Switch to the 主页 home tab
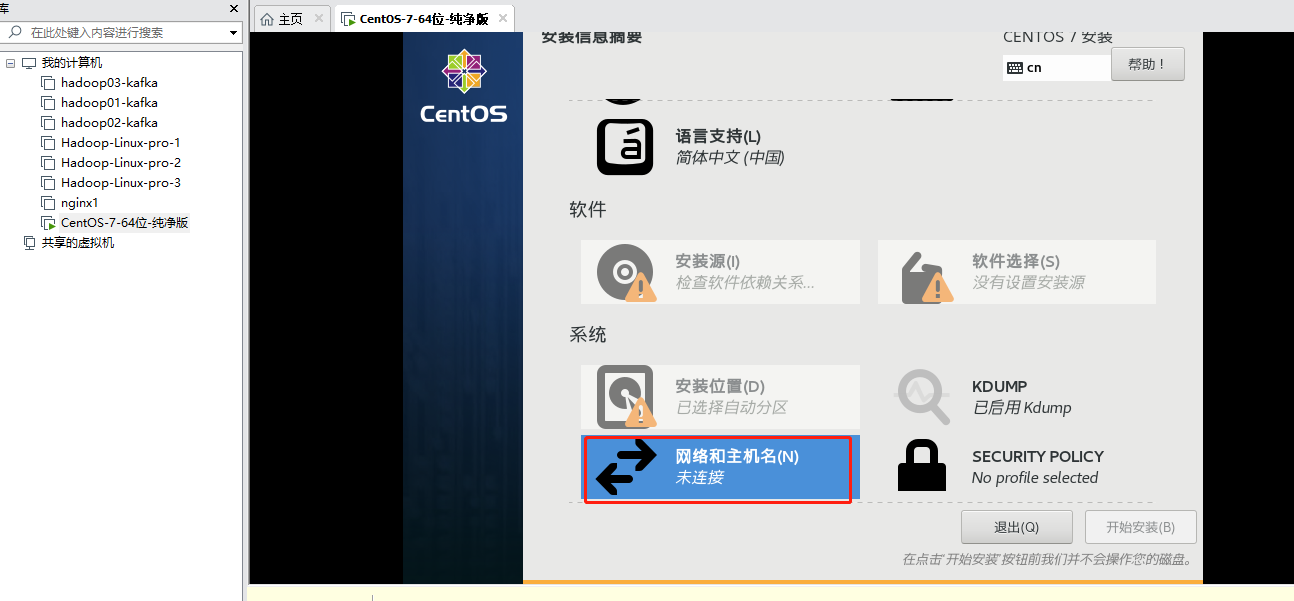This screenshot has width=1294, height=601. (291, 19)
